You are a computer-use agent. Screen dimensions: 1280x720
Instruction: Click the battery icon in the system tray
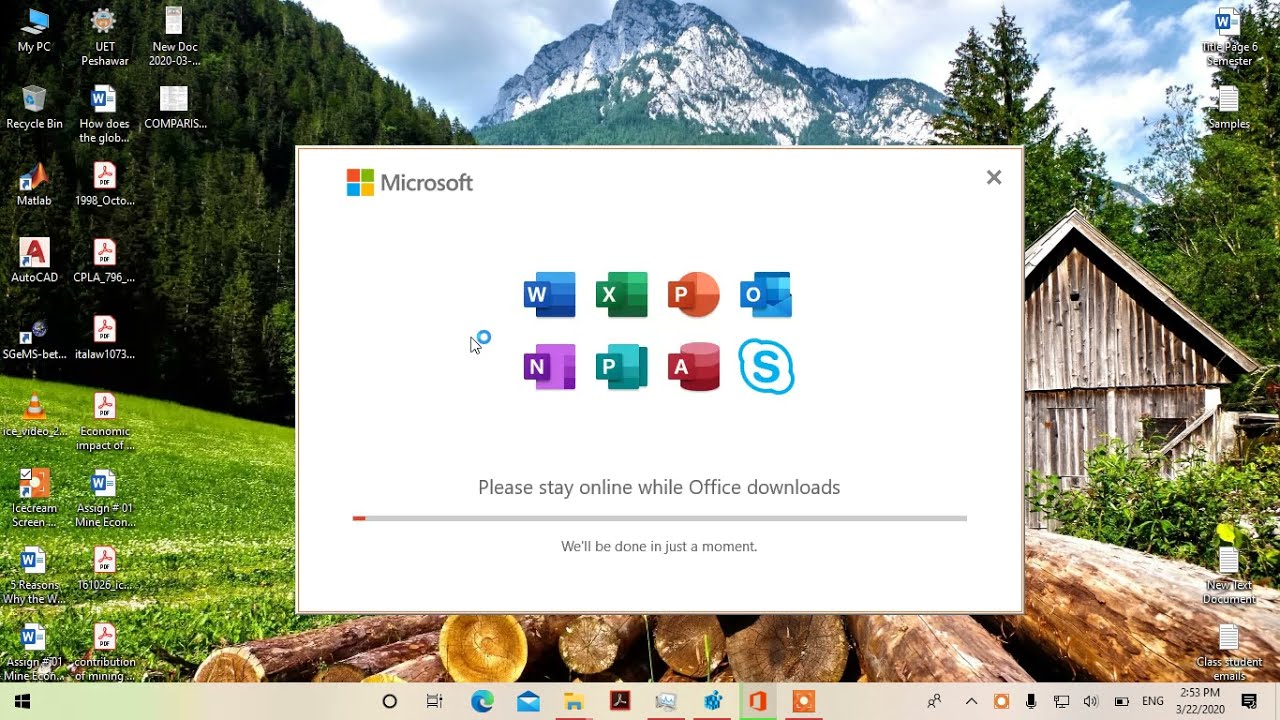pyautogui.click(x=1121, y=701)
